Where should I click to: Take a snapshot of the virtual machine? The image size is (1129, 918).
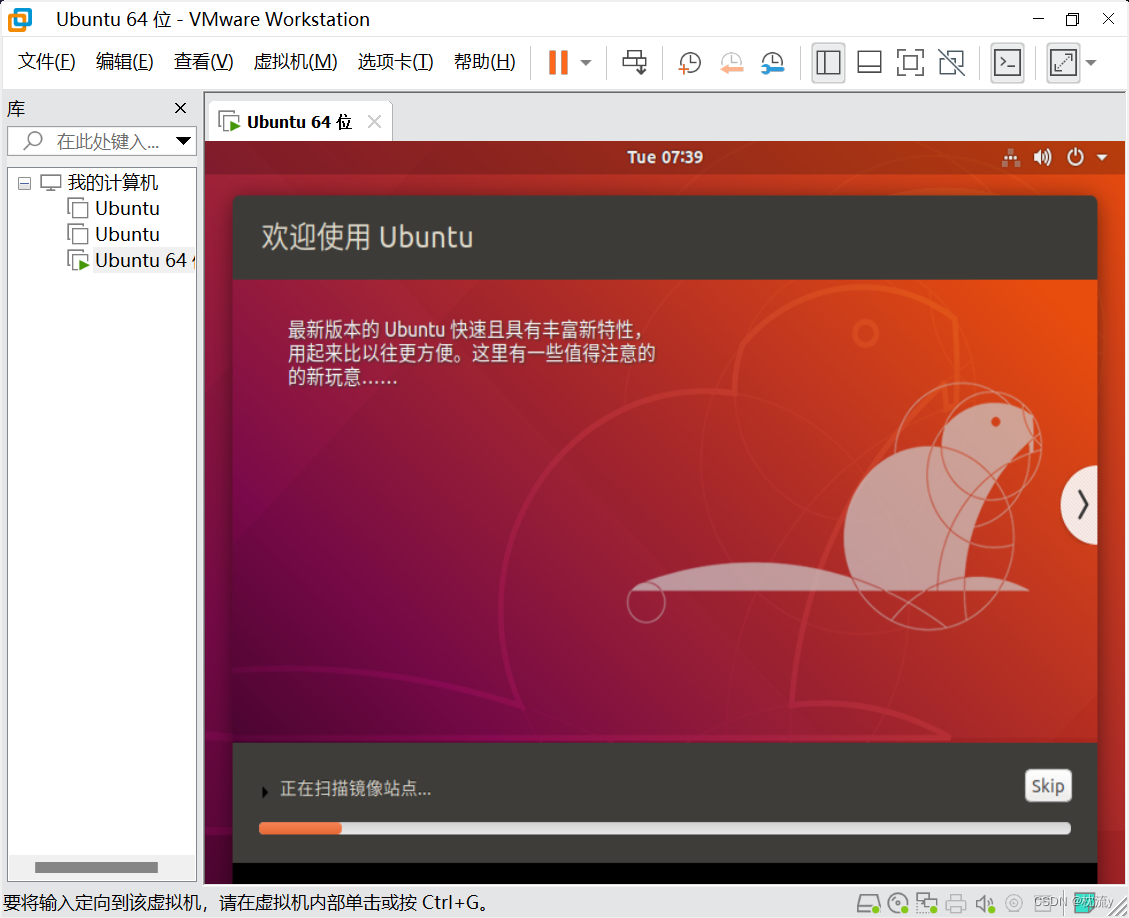point(689,63)
